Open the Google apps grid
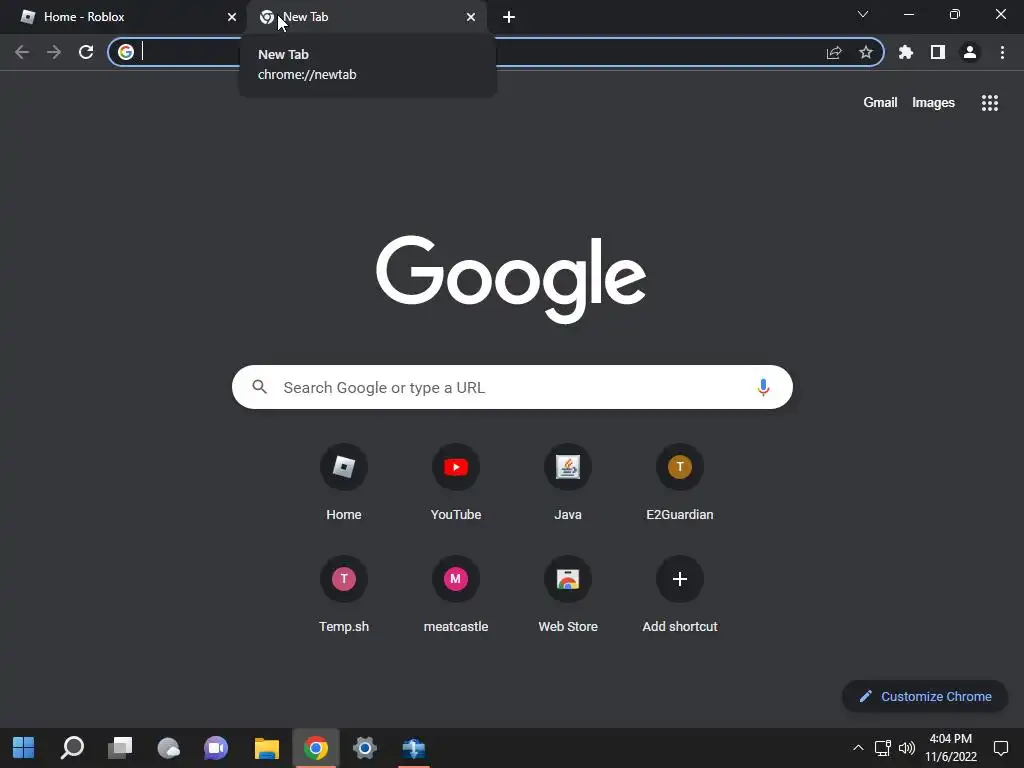 click(990, 103)
